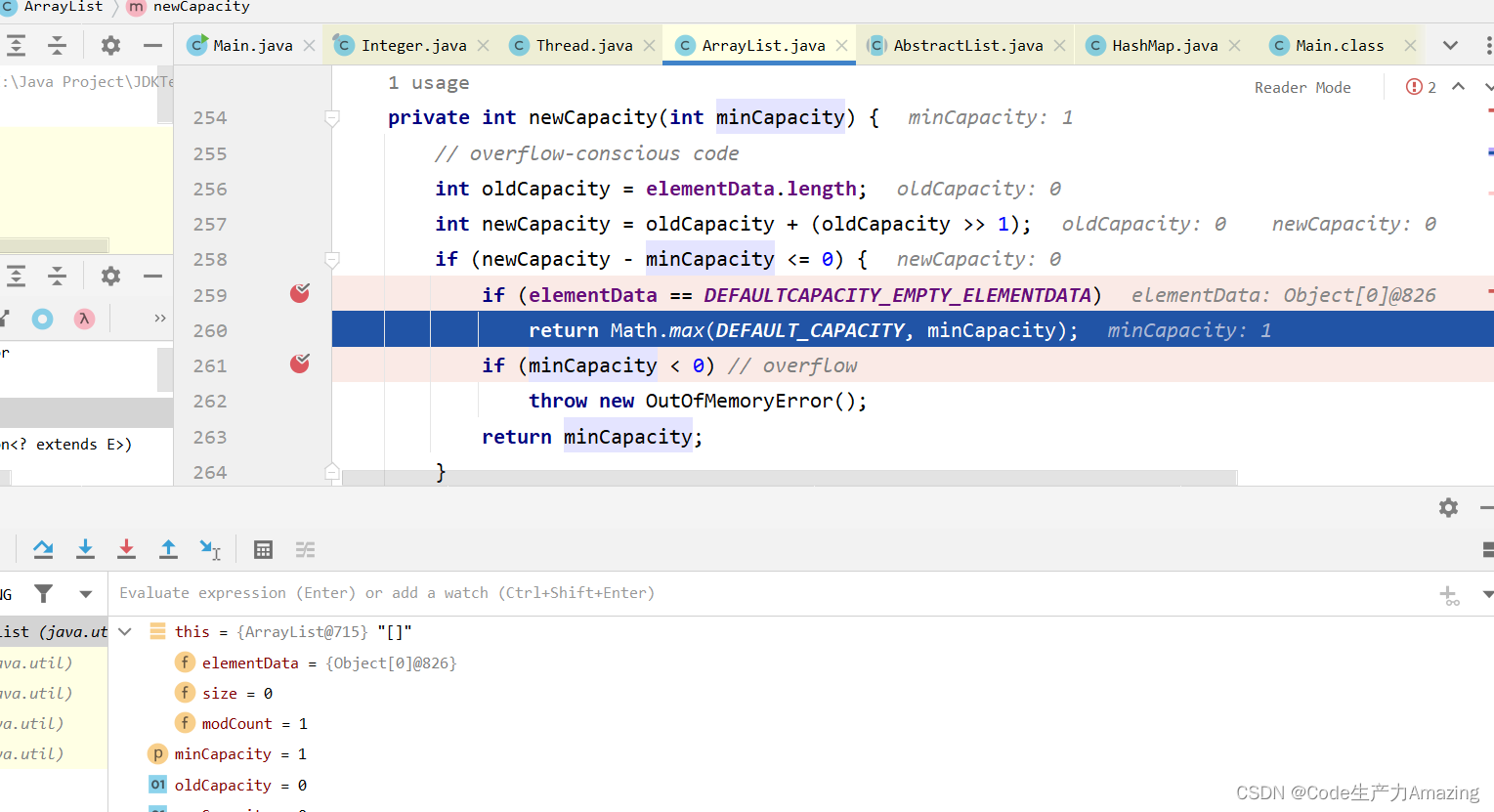Open the debug panel settings gear

pyautogui.click(x=1448, y=507)
